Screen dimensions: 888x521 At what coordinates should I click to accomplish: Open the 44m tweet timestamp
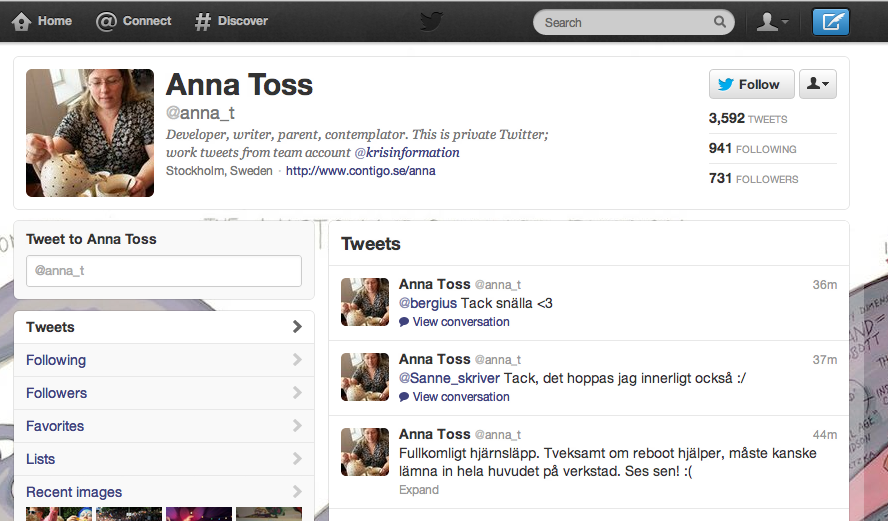click(x=825, y=435)
